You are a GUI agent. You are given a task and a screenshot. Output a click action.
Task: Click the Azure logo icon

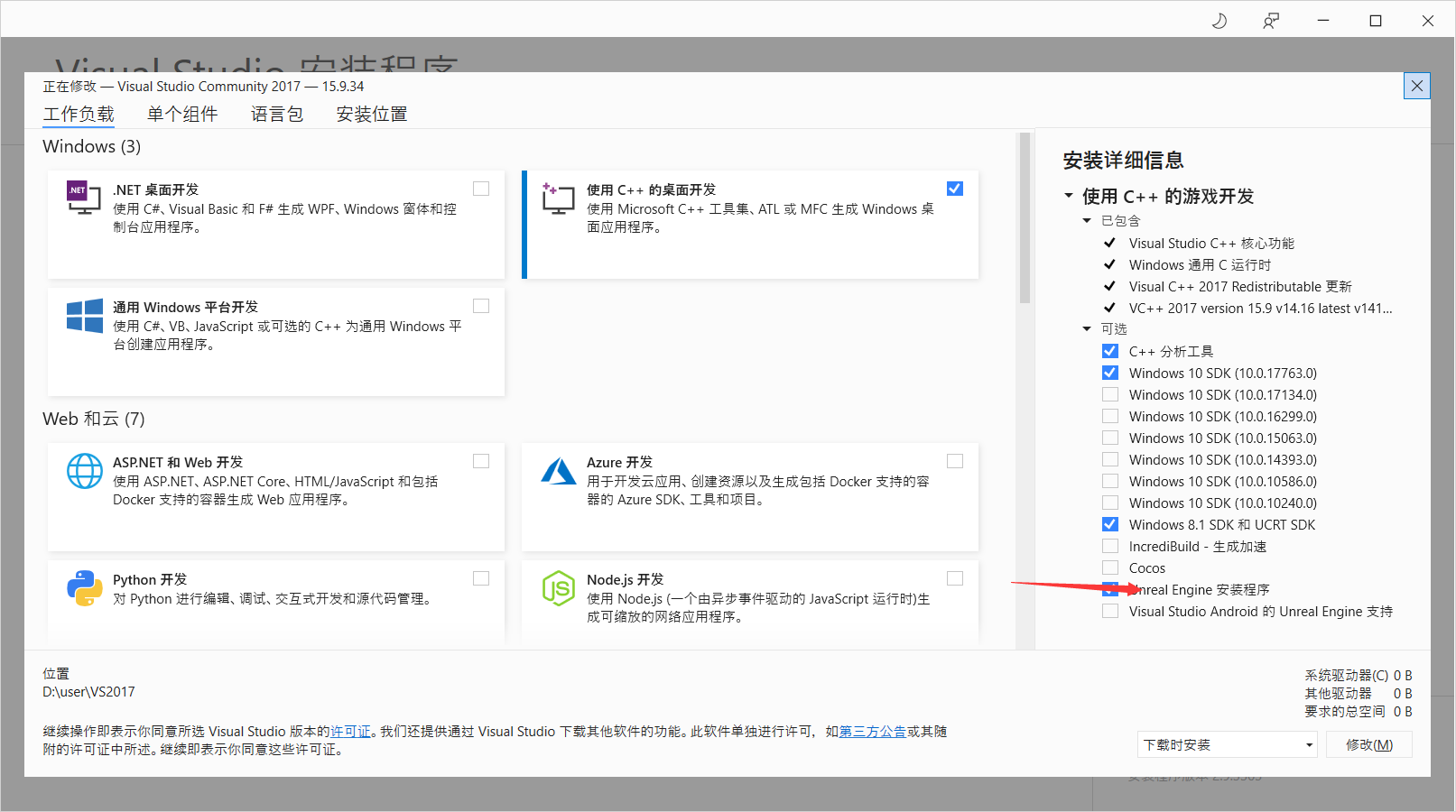click(559, 471)
